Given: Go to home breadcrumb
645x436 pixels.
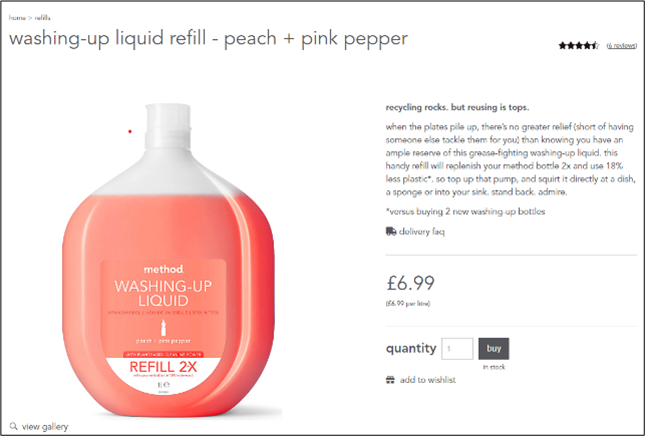Looking at the screenshot, I should click(x=17, y=18).
